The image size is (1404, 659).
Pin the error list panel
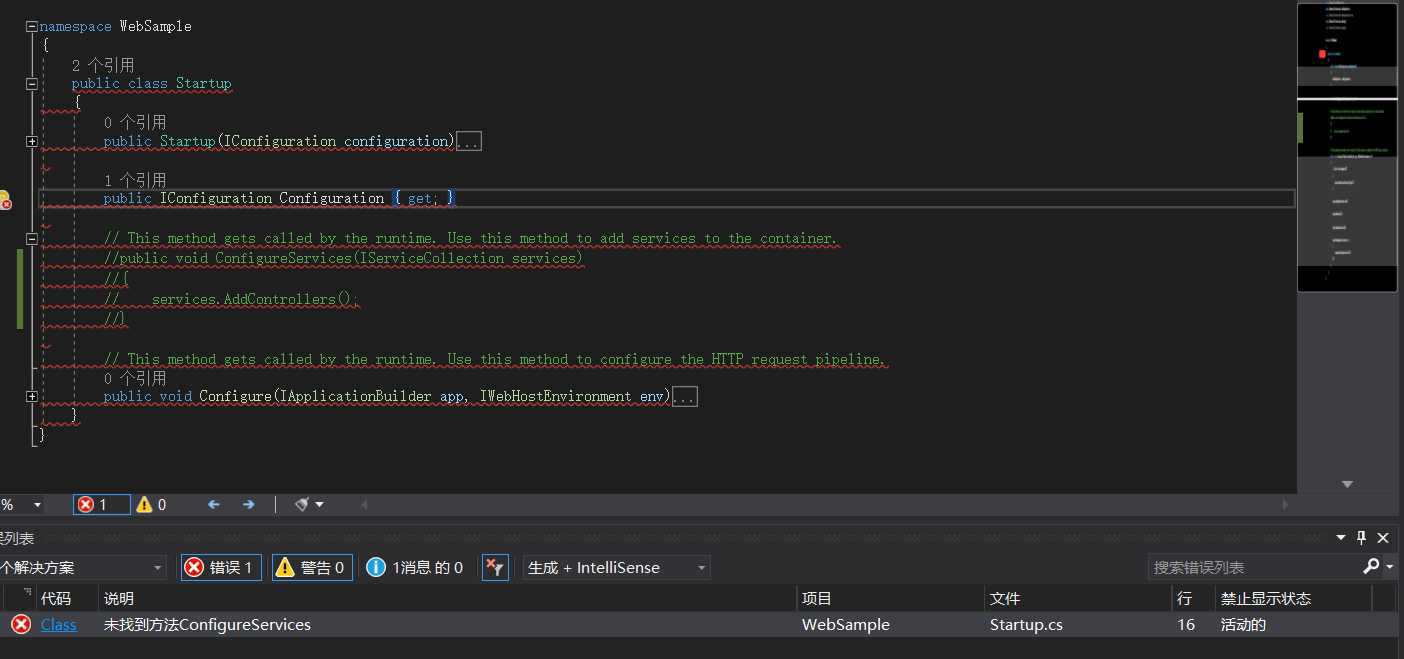coord(1361,538)
